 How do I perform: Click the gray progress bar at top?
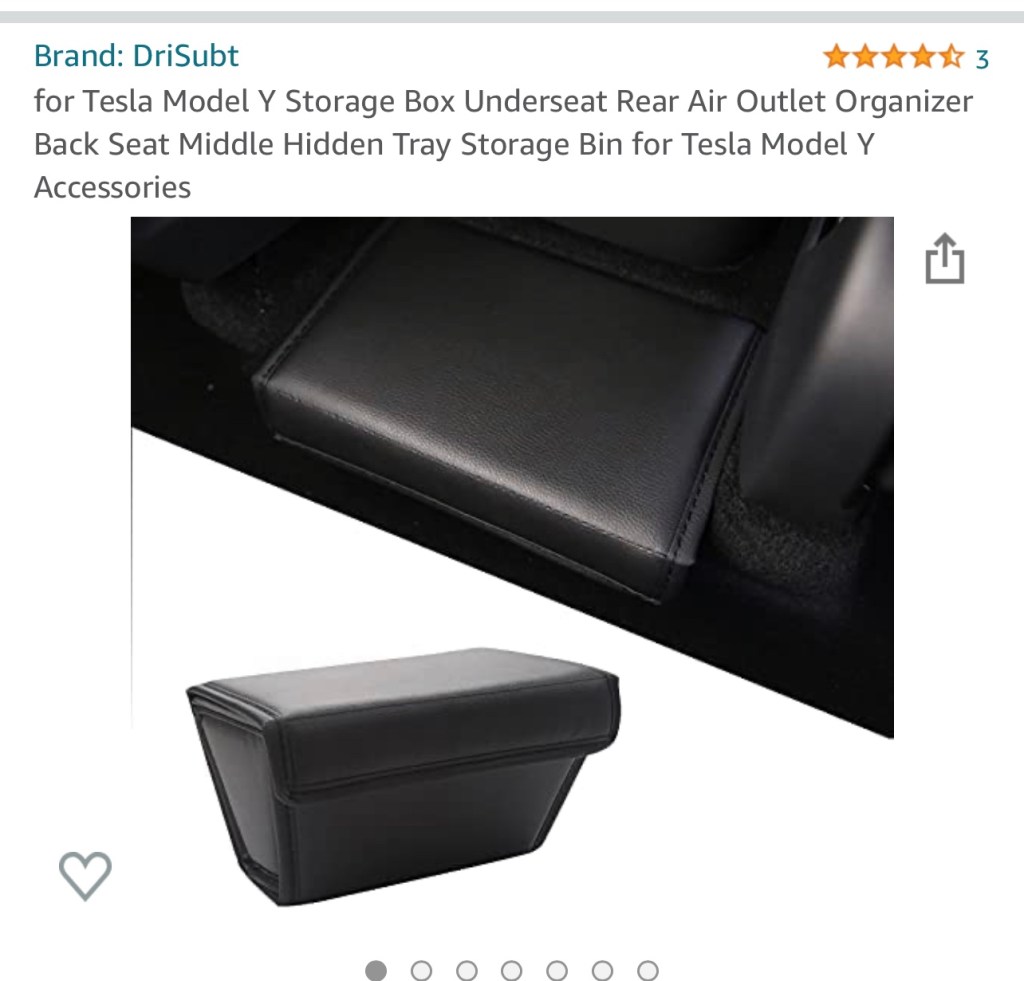512,17
